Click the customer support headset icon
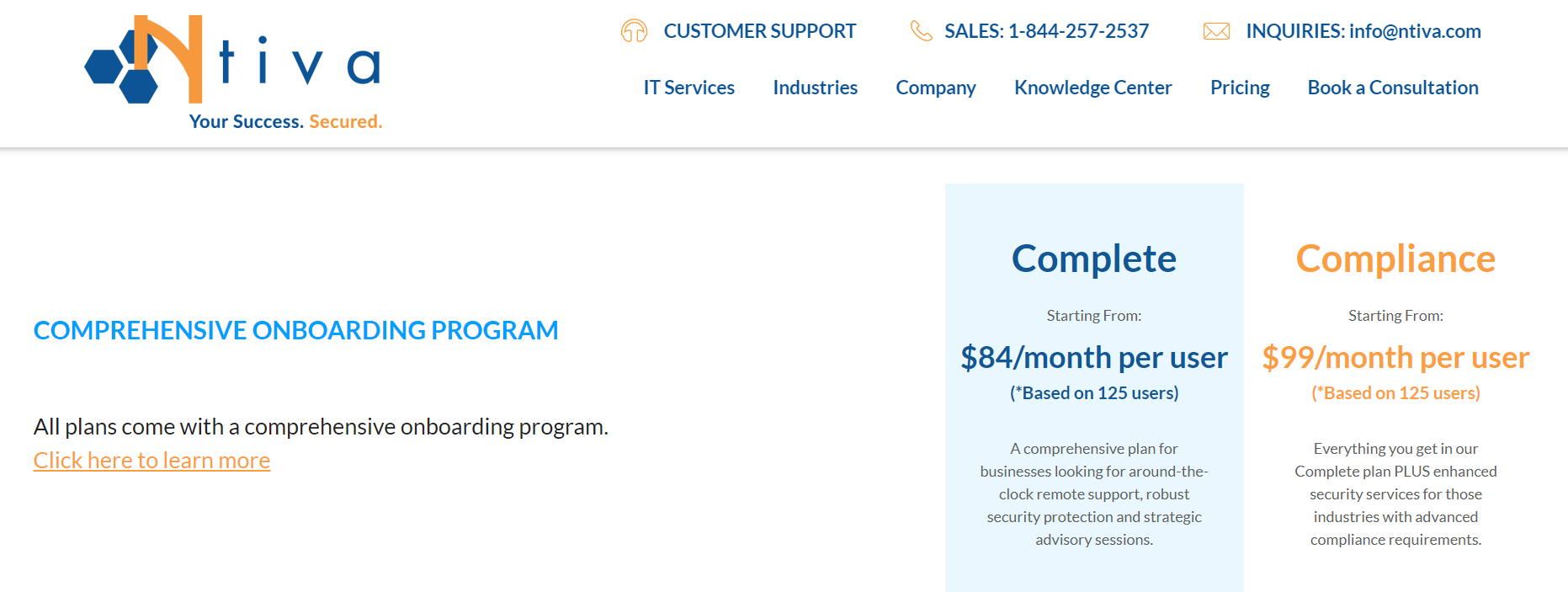The width and height of the screenshot is (1568, 592). point(634,31)
